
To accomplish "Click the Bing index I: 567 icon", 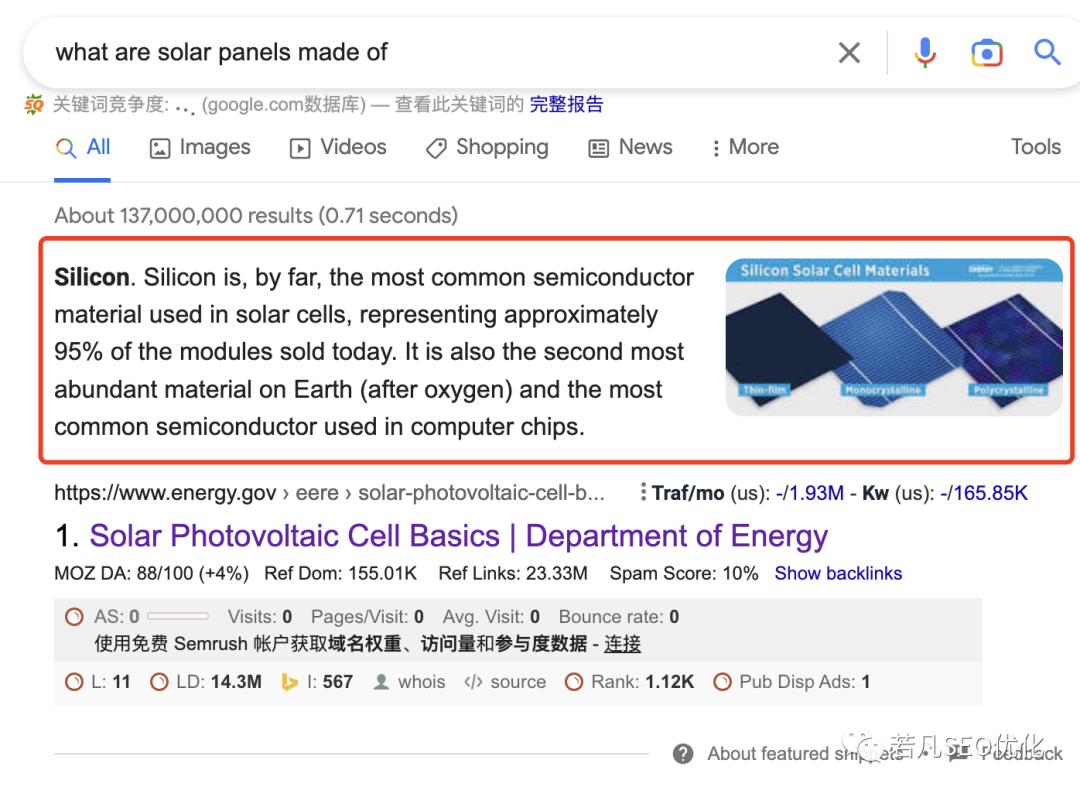I will tap(290, 682).
